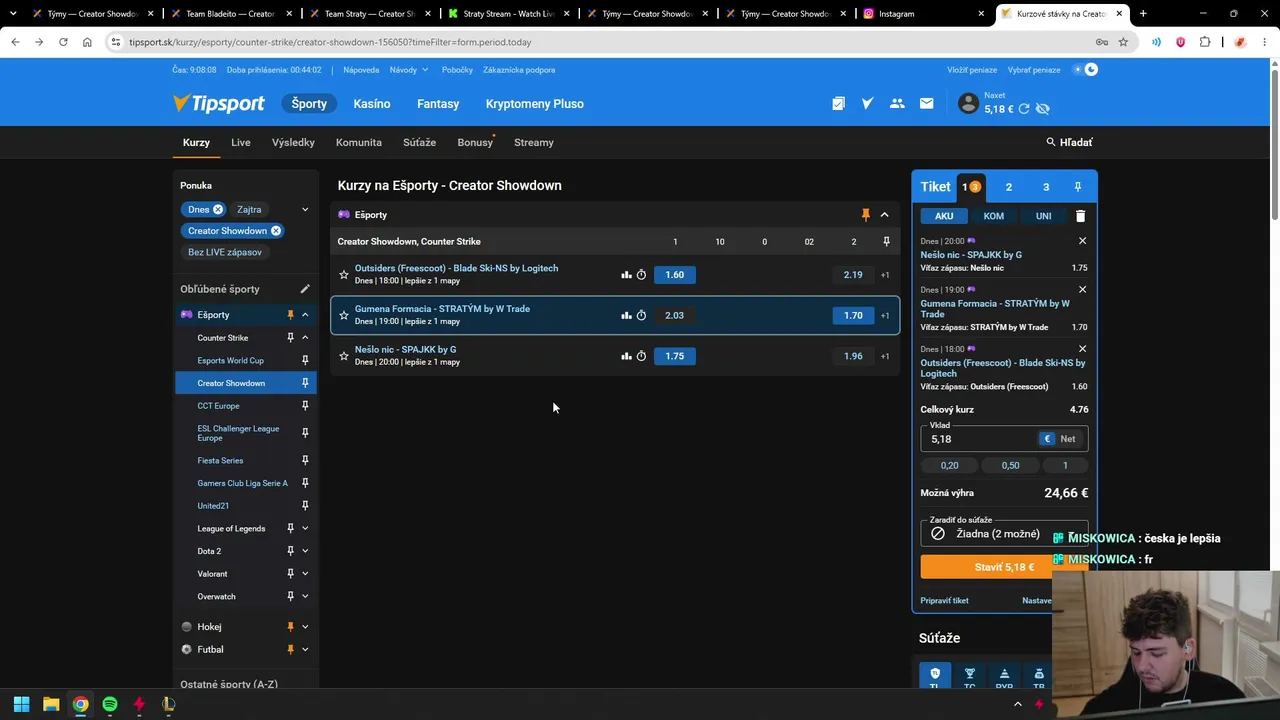Collapse the Ešporty odds section
This screenshot has width=1280, height=720.
pyautogui.click(x=884, y=215)
